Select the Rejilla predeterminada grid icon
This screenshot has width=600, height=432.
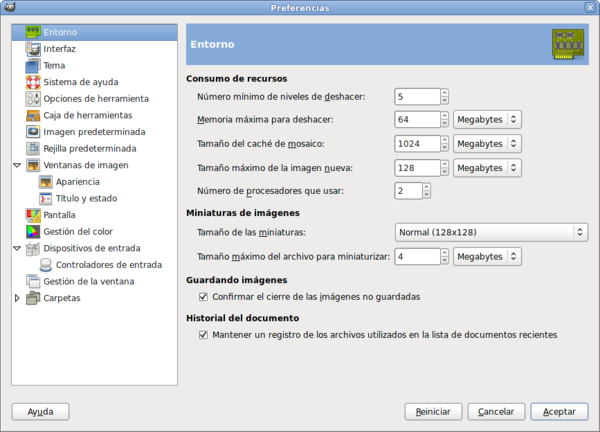33,148
